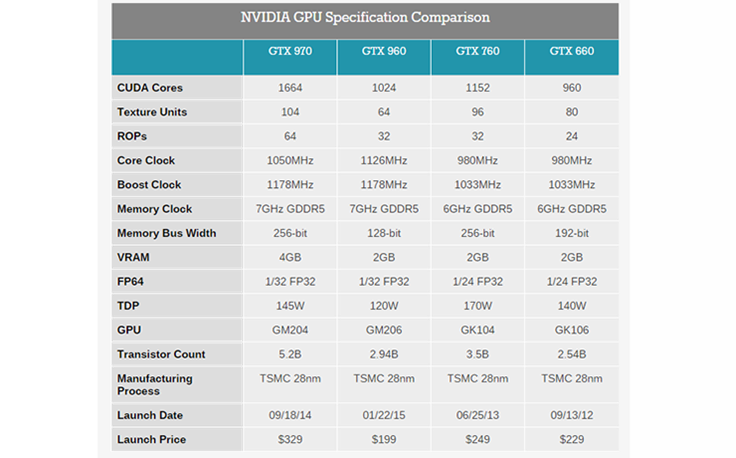
Task: Click the GK104 GPU cell
Action: [x=477, y=330]
